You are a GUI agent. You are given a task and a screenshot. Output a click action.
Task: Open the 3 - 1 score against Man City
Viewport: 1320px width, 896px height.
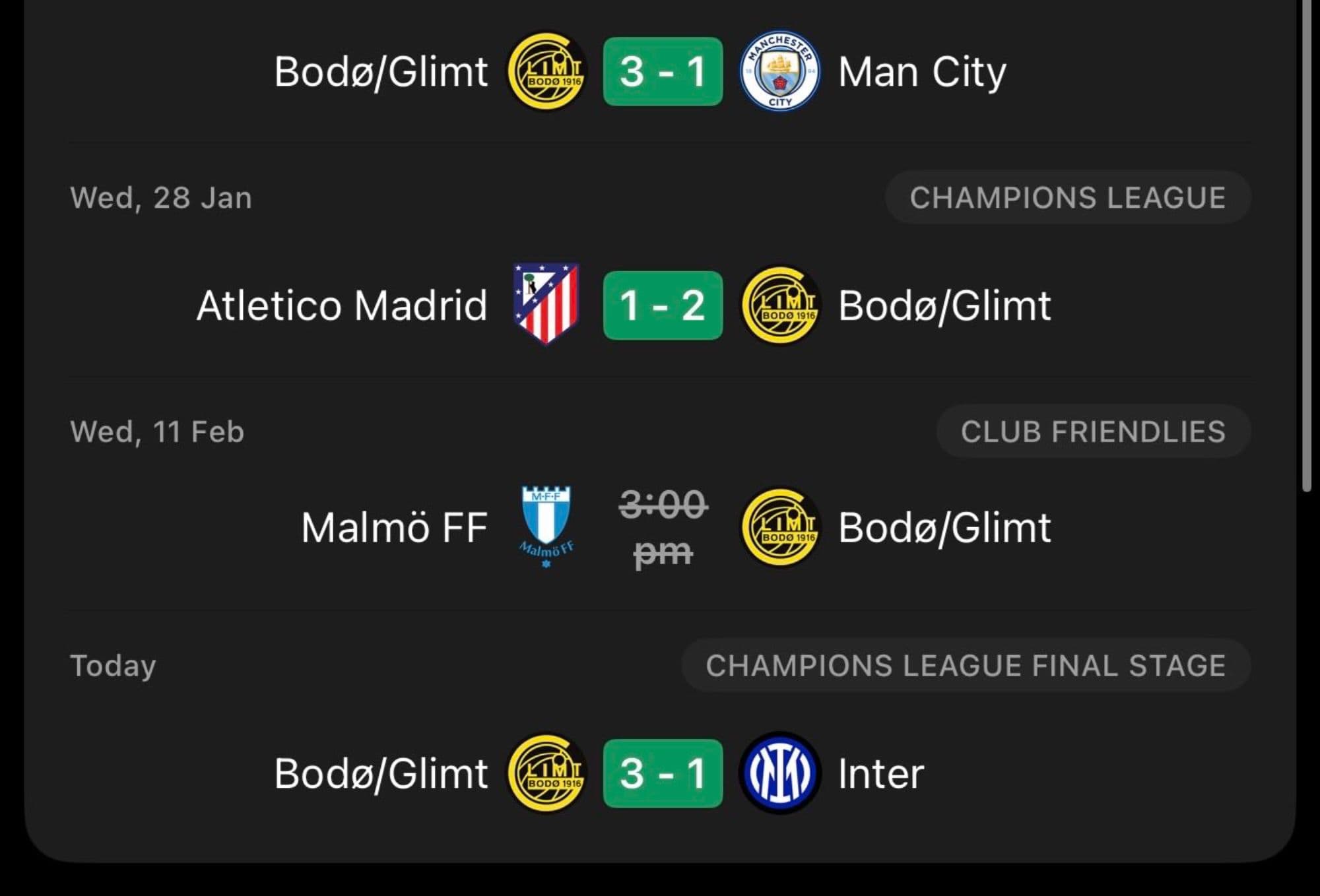(x=663, y=71)
